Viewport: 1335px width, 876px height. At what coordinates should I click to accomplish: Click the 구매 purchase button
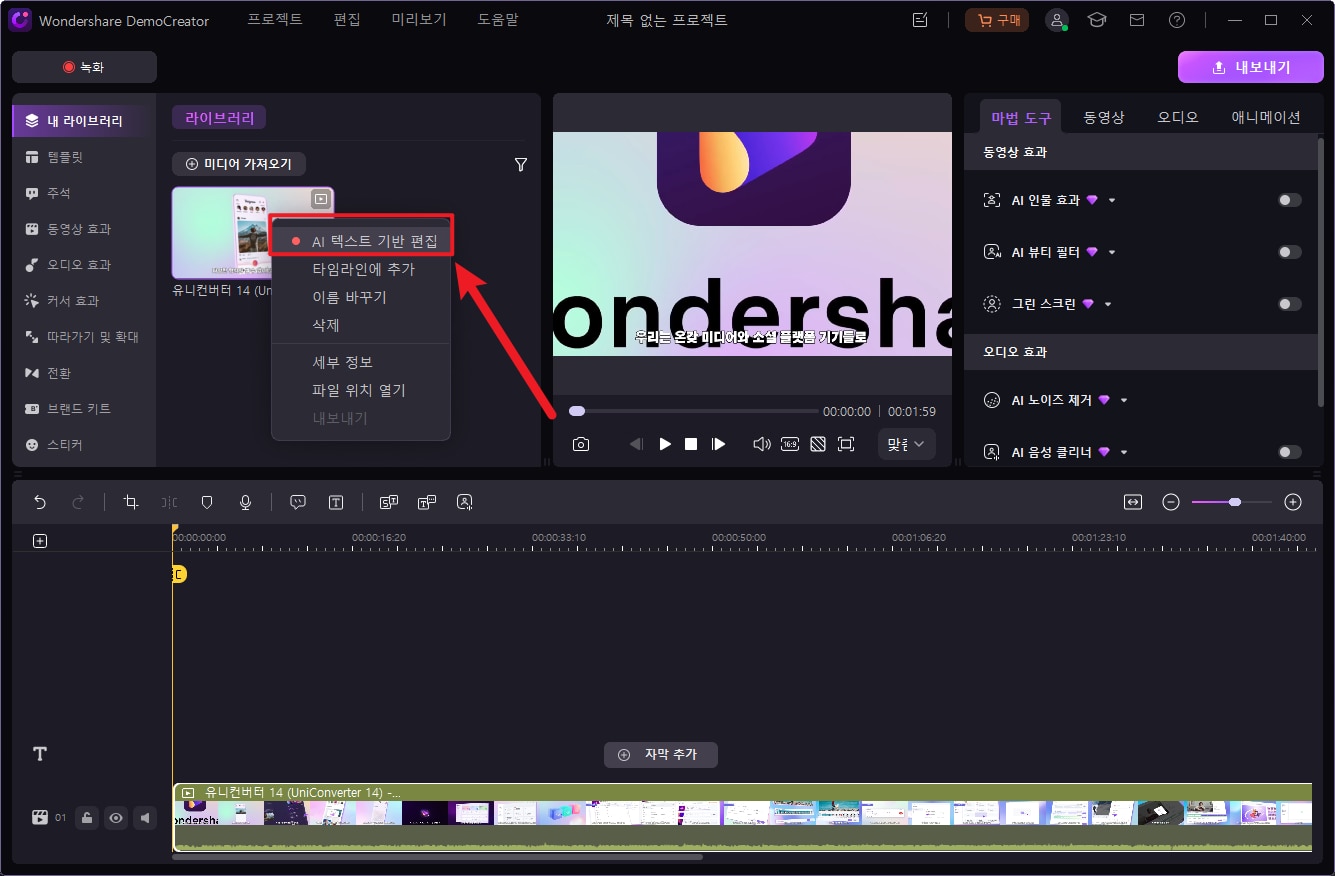tap(997, 20)
